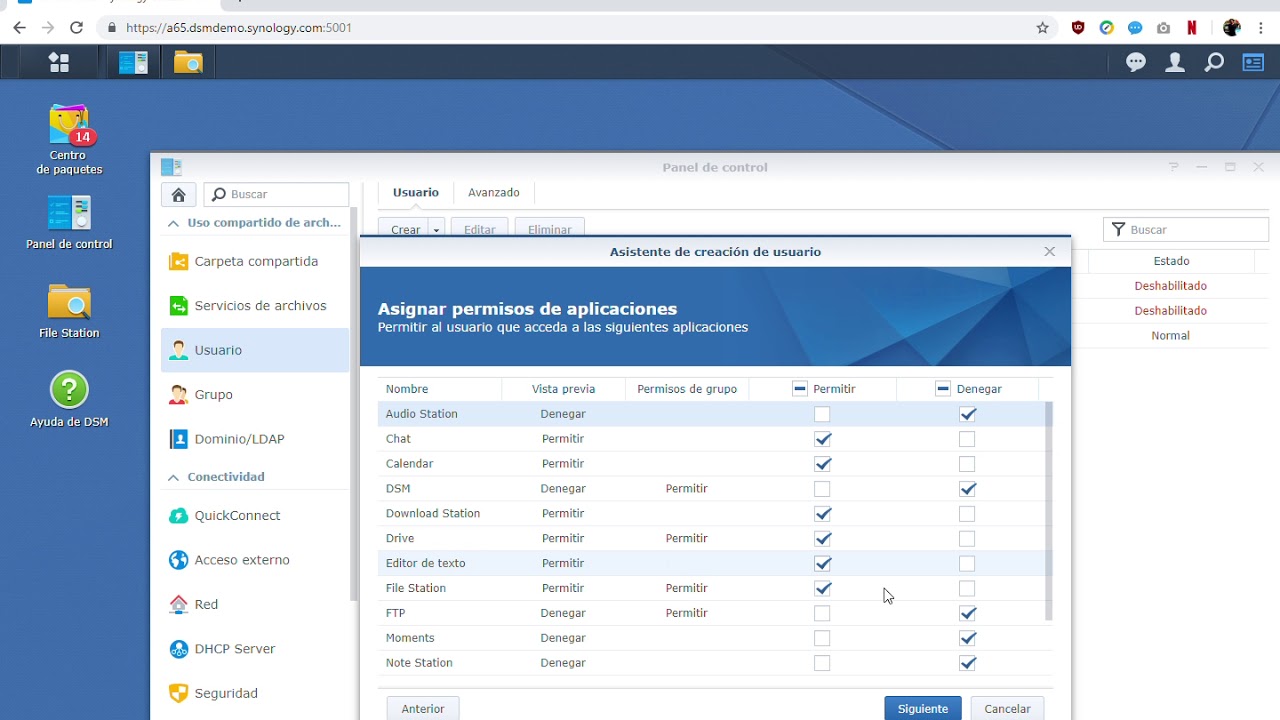Click applications list vertical scrollbar
This screenshot has width=1280, height=720.
1048,512
